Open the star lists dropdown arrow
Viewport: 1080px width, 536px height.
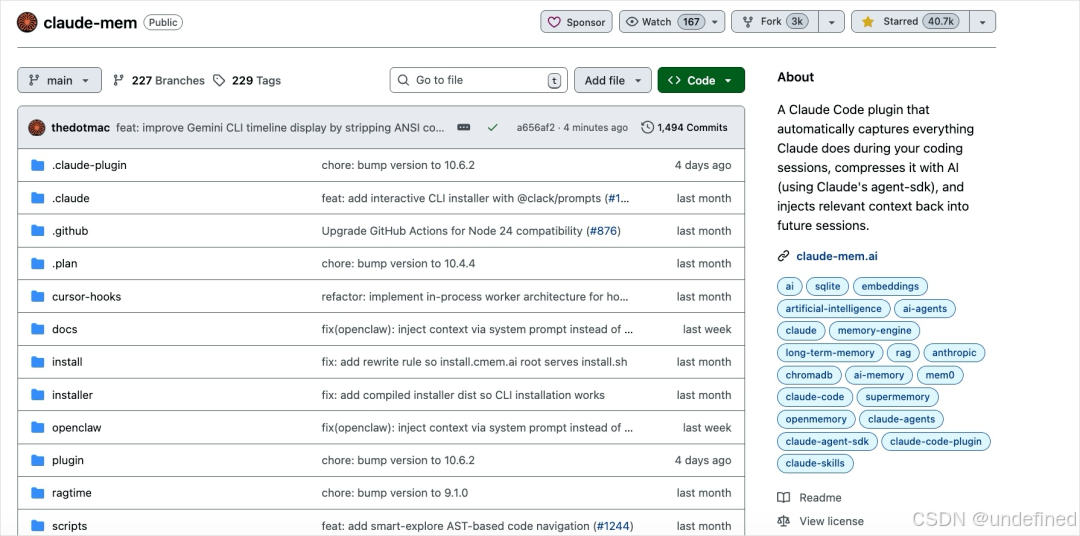[x=983, y=22]
